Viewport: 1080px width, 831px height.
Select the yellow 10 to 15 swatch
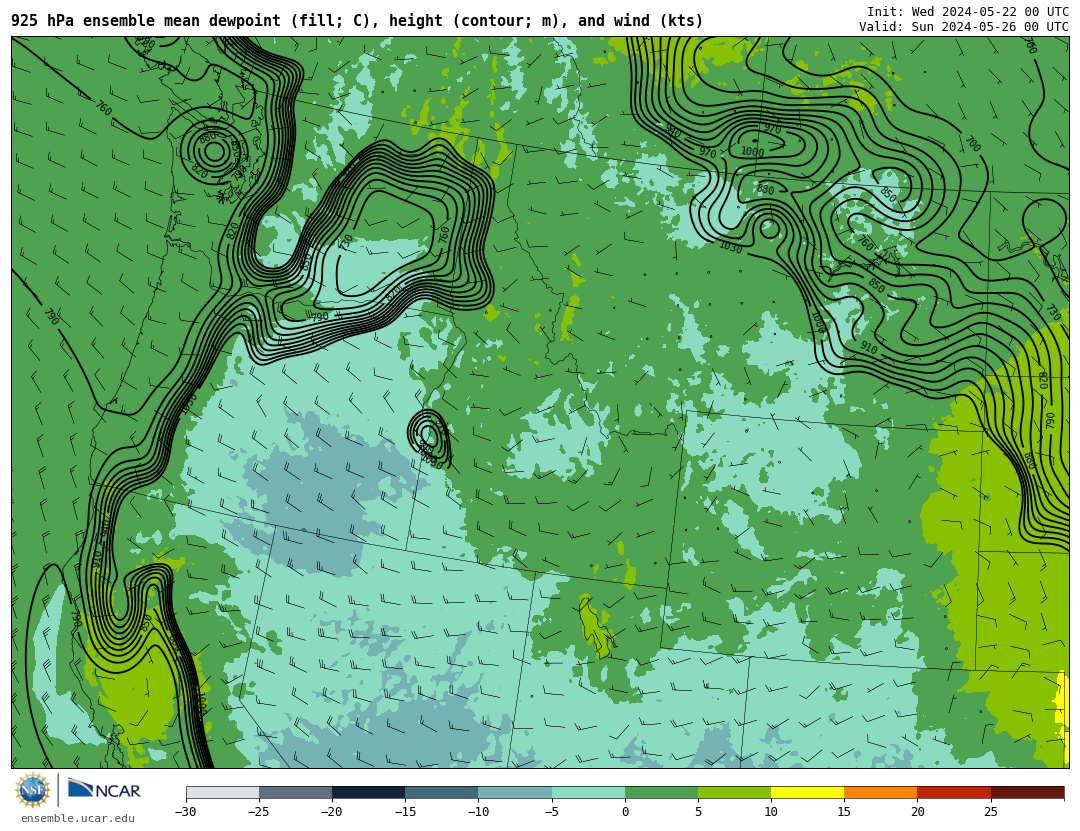pyautogui.click(x=807, y=792)
